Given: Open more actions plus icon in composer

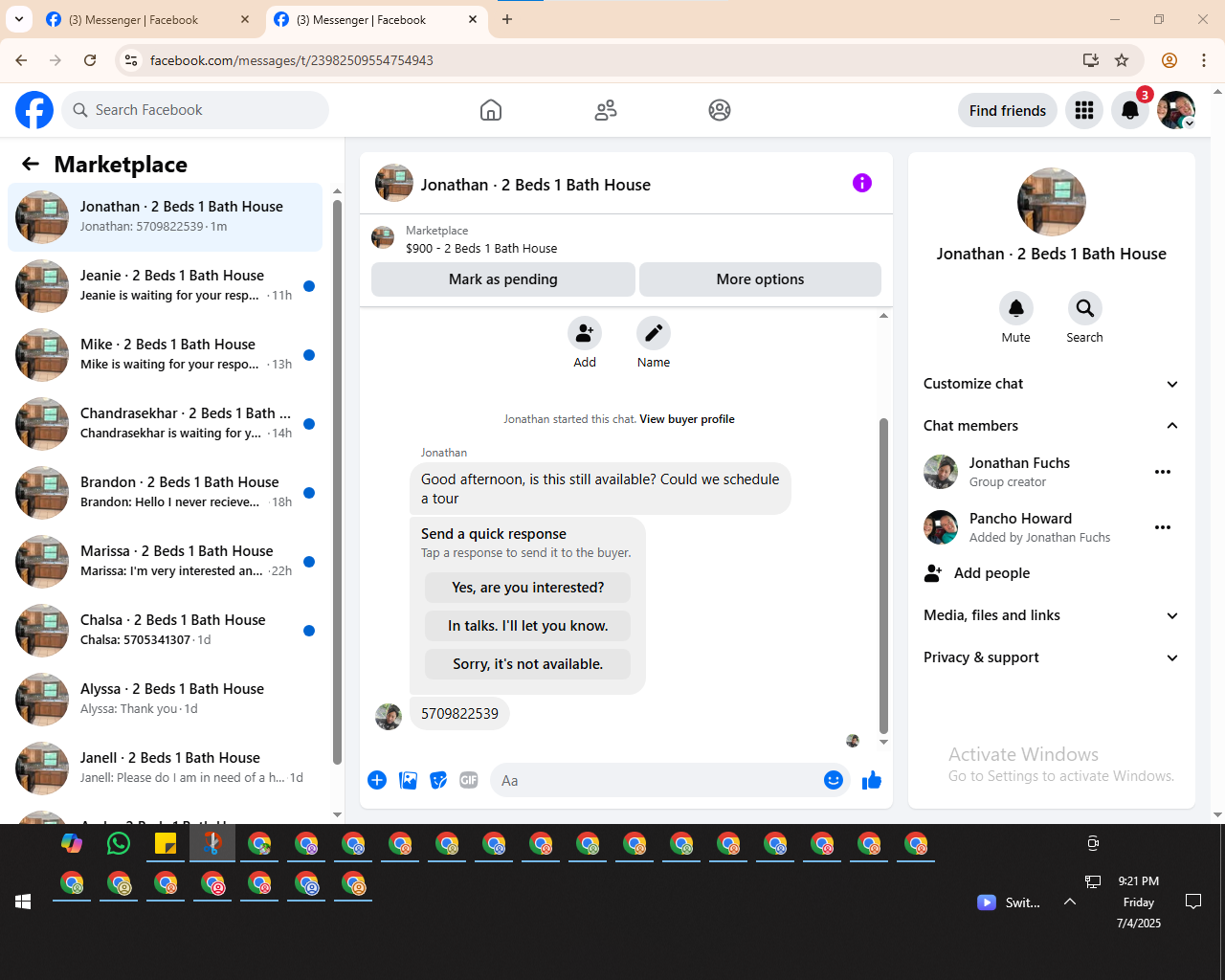Looking at the screenshot, I should (377, 780).
